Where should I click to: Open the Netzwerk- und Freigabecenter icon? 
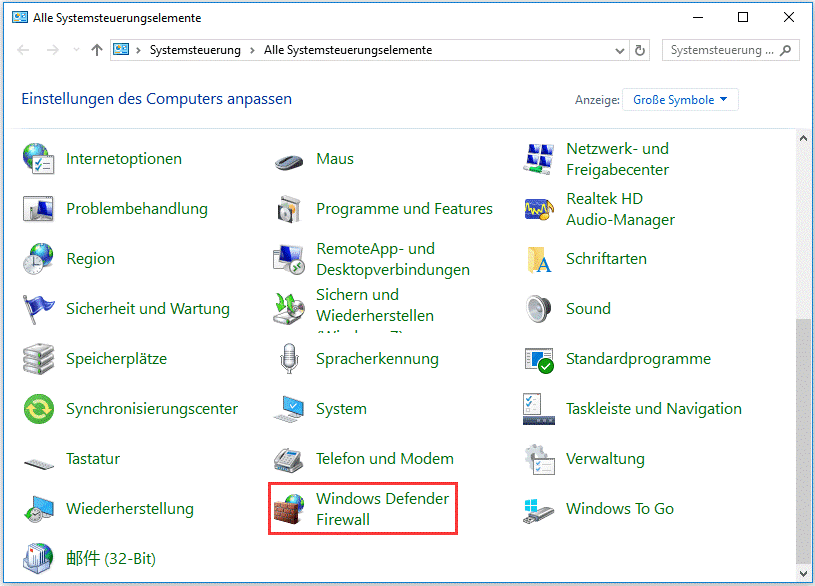pos(538,159)
